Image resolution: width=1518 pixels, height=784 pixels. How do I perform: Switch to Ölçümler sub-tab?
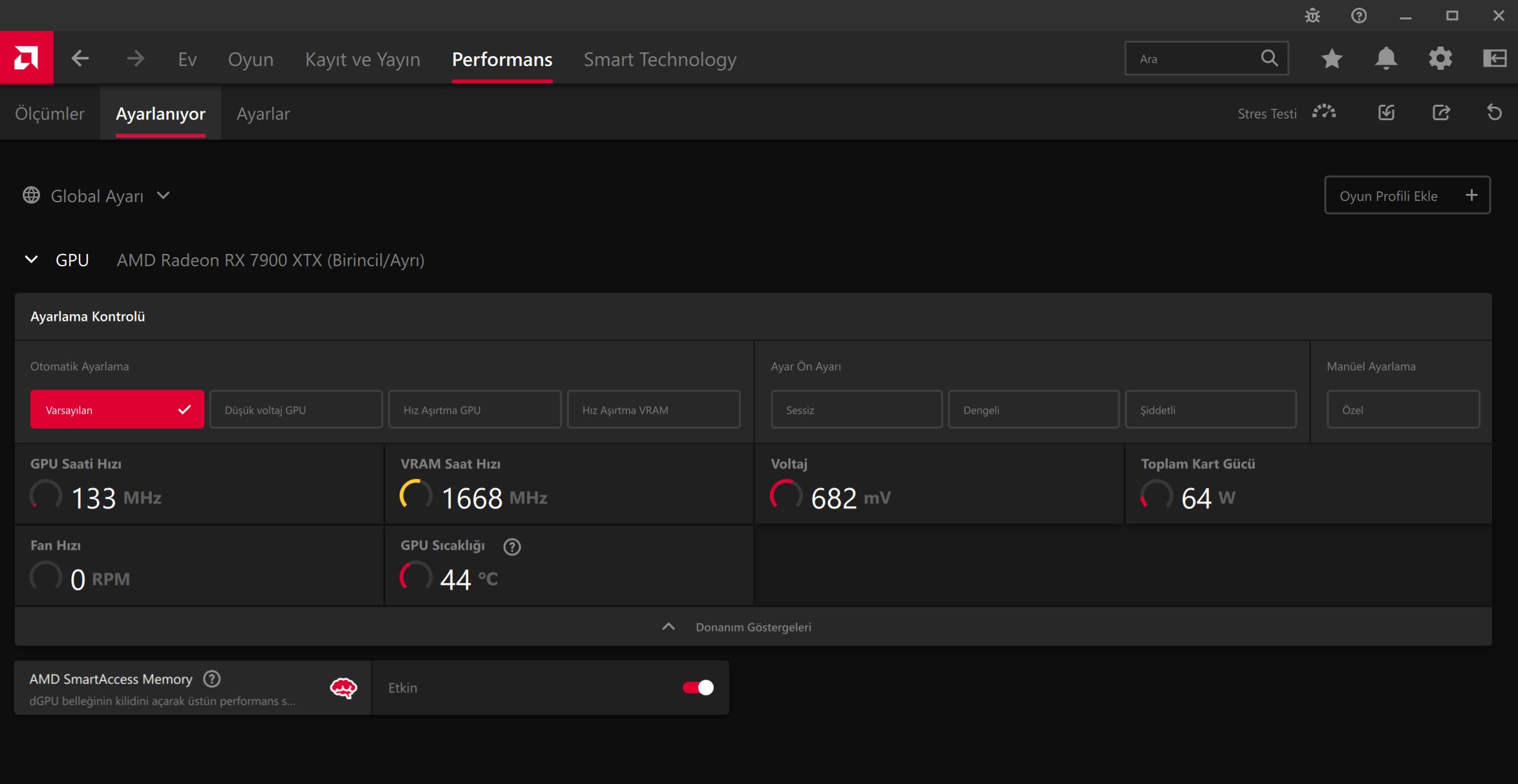50,113
